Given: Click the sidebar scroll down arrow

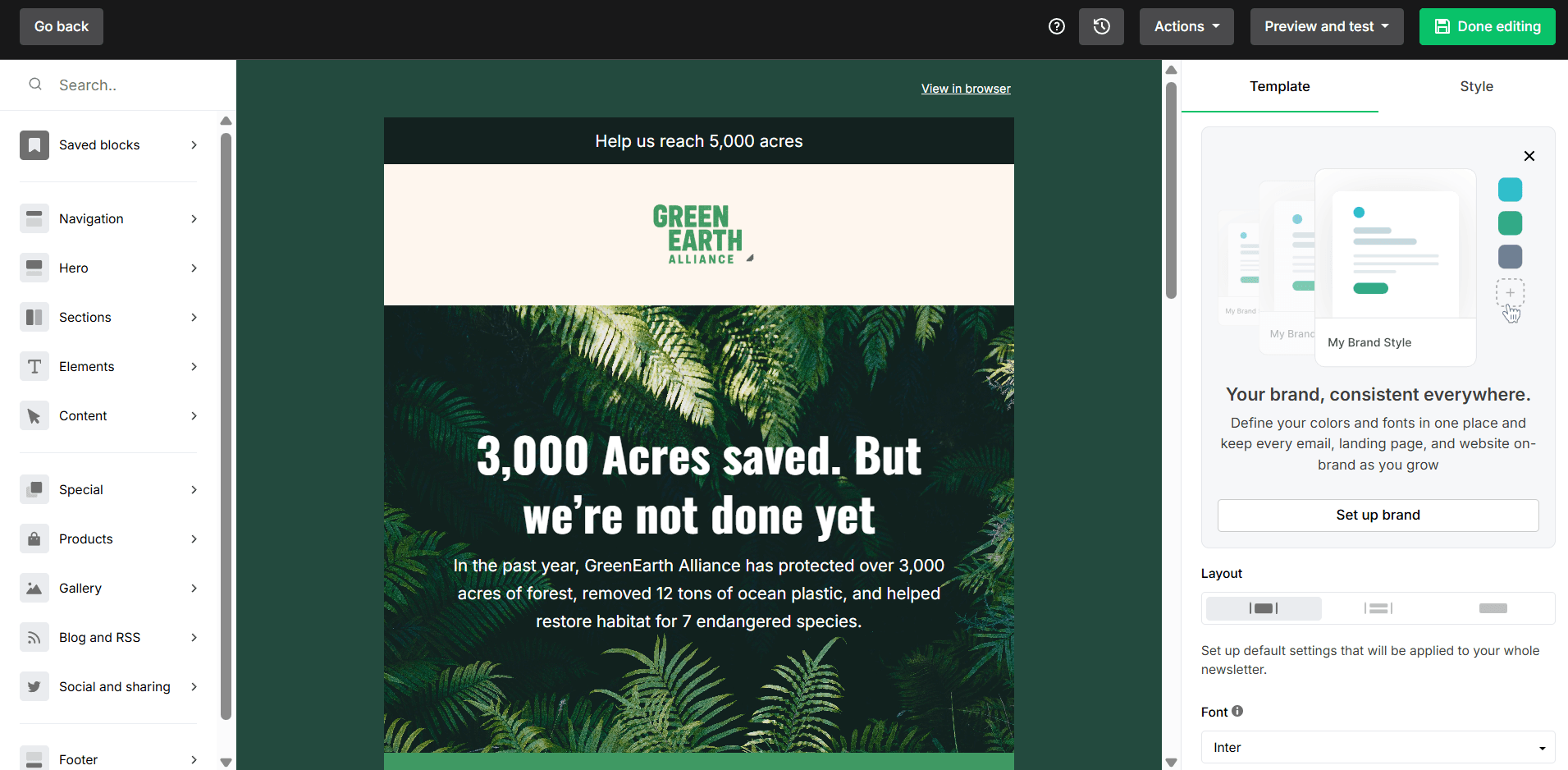Looking at the screenshot, I should 226,762.
